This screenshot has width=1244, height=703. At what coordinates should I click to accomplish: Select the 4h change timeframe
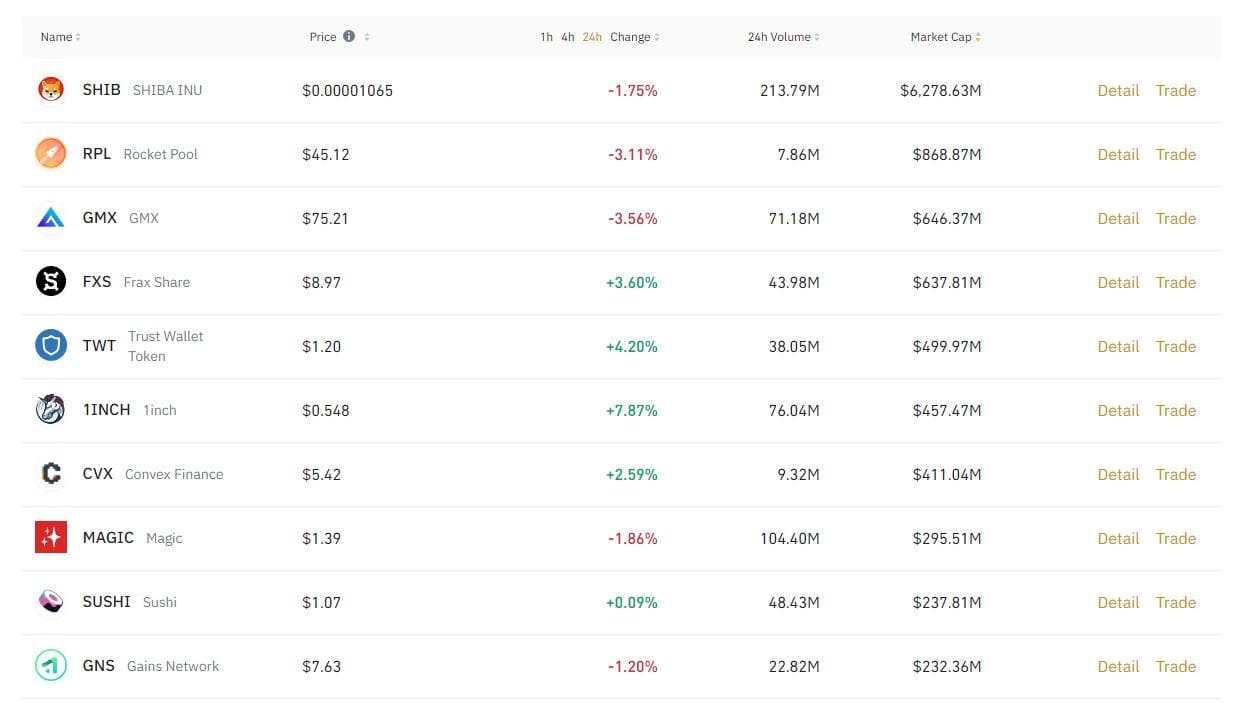tap(568, 36)
